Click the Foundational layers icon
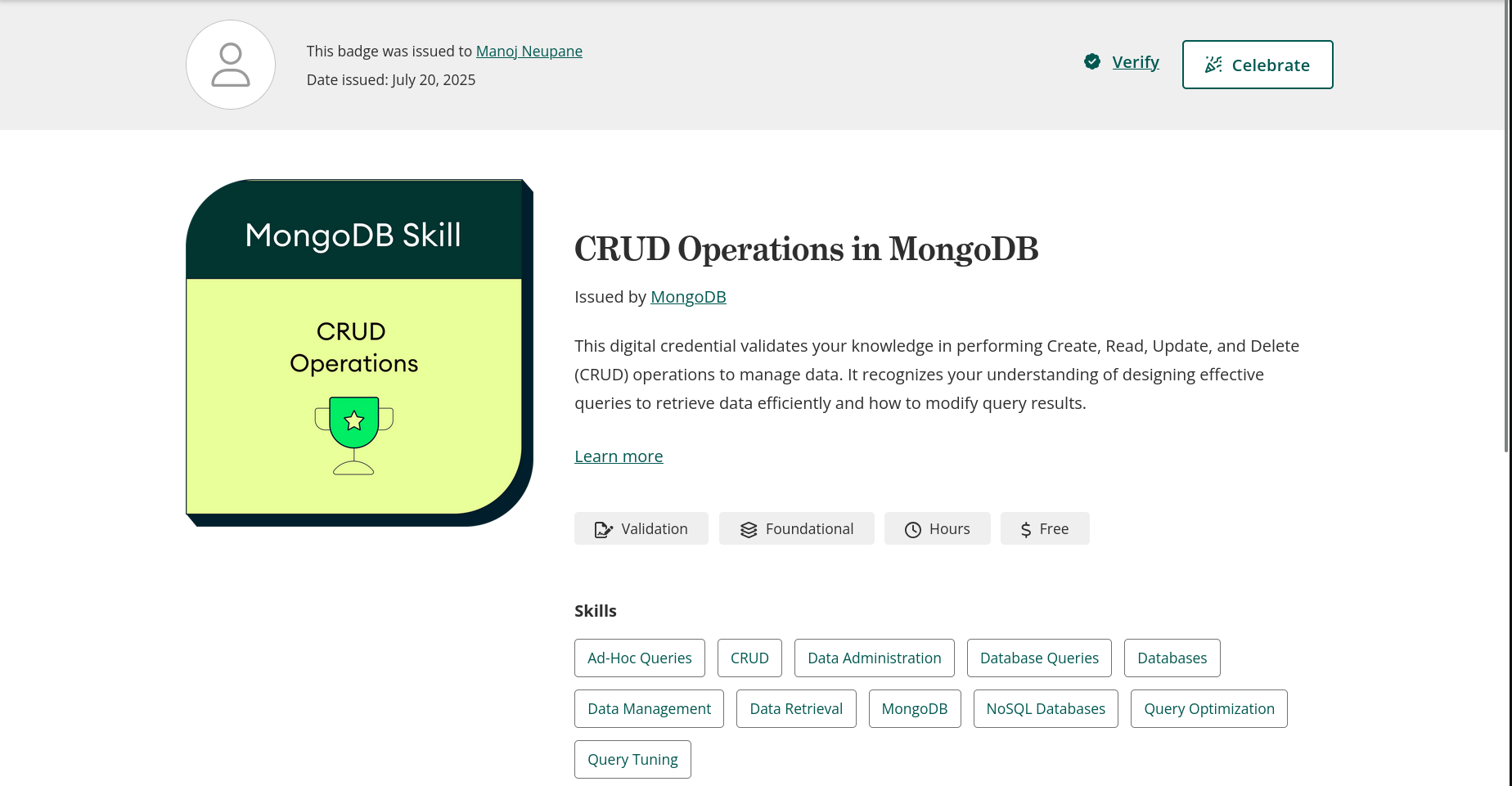The height and width of the screenshot is (786, 1512). [749, 529]
